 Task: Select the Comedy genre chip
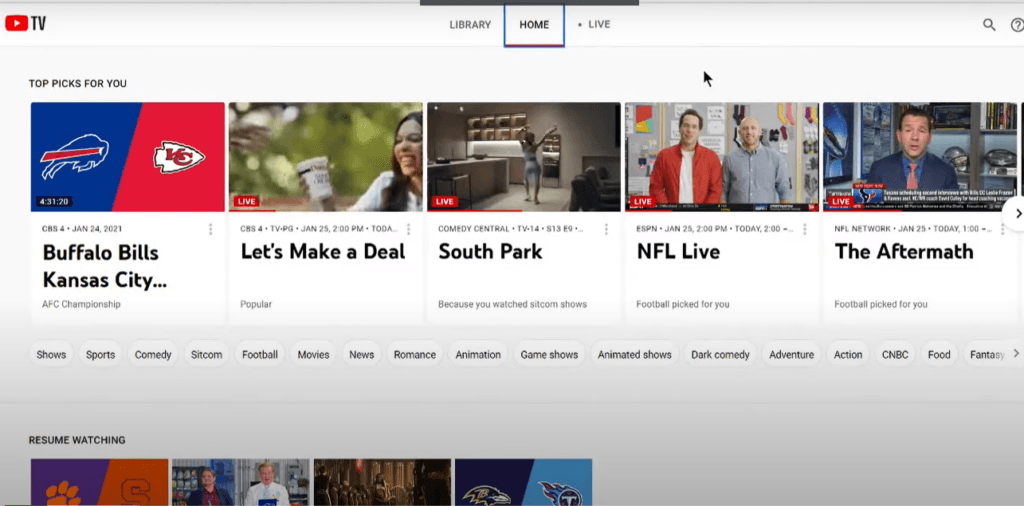pos(153,355)
